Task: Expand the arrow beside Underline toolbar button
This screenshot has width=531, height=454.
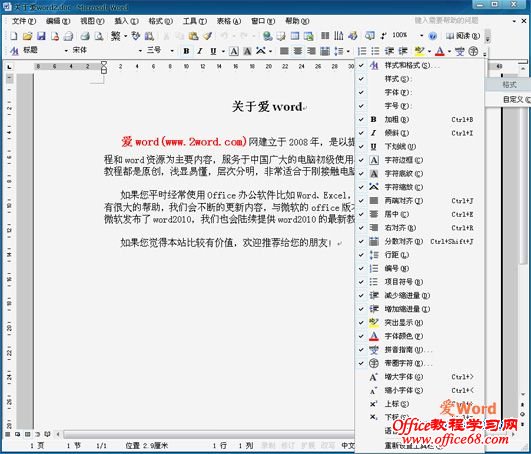Action: coord(223,51)
